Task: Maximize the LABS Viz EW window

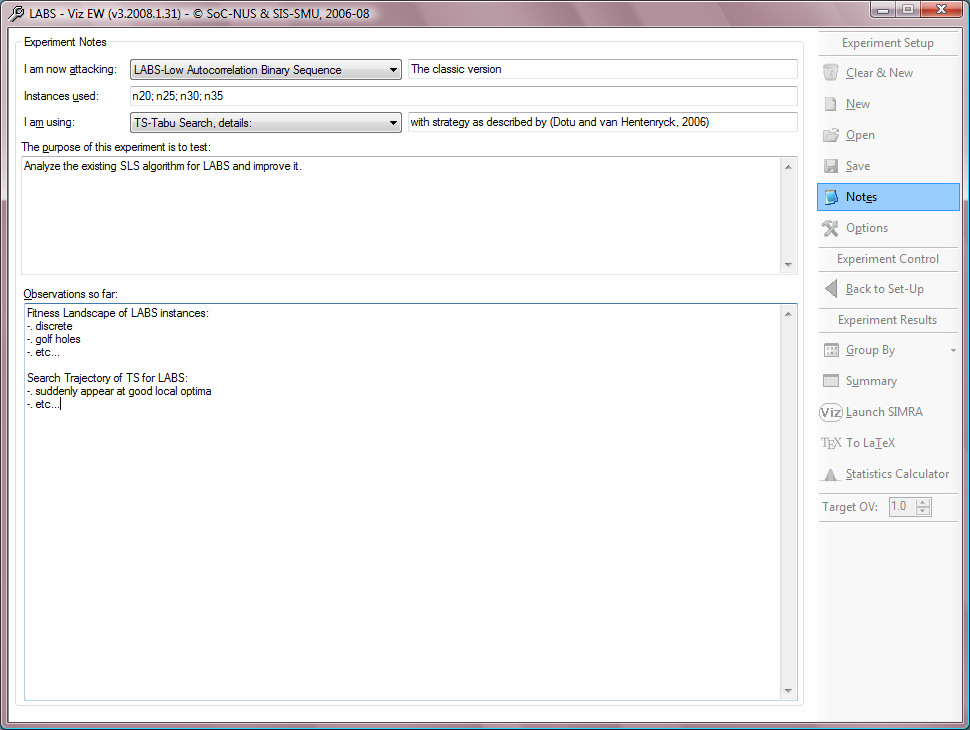Action: (908, 9)
